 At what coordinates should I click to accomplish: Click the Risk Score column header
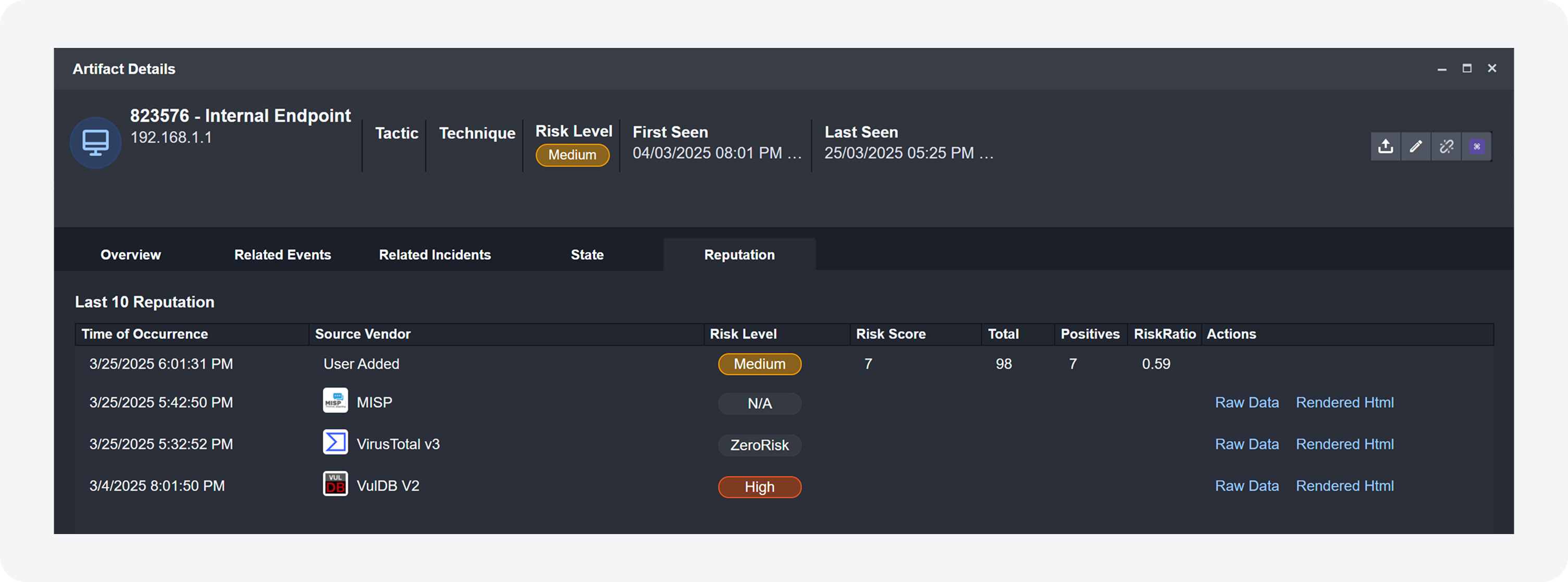point(891,334)
